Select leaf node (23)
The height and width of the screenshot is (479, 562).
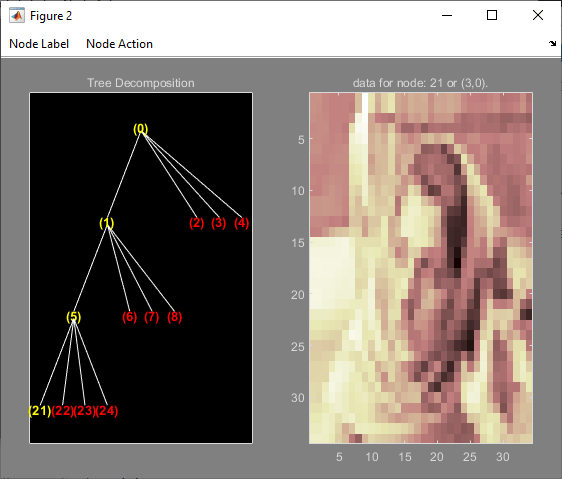point(85,411)
